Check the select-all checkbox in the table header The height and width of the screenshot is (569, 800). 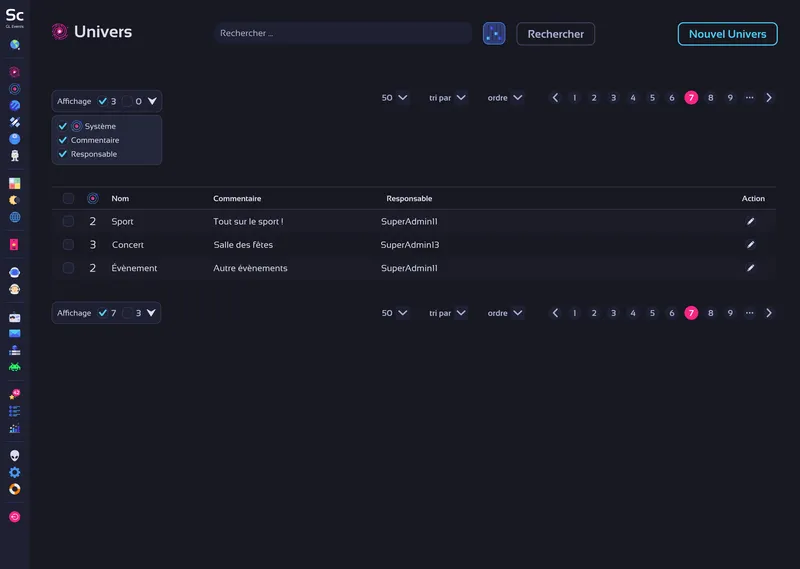point(68,198)
